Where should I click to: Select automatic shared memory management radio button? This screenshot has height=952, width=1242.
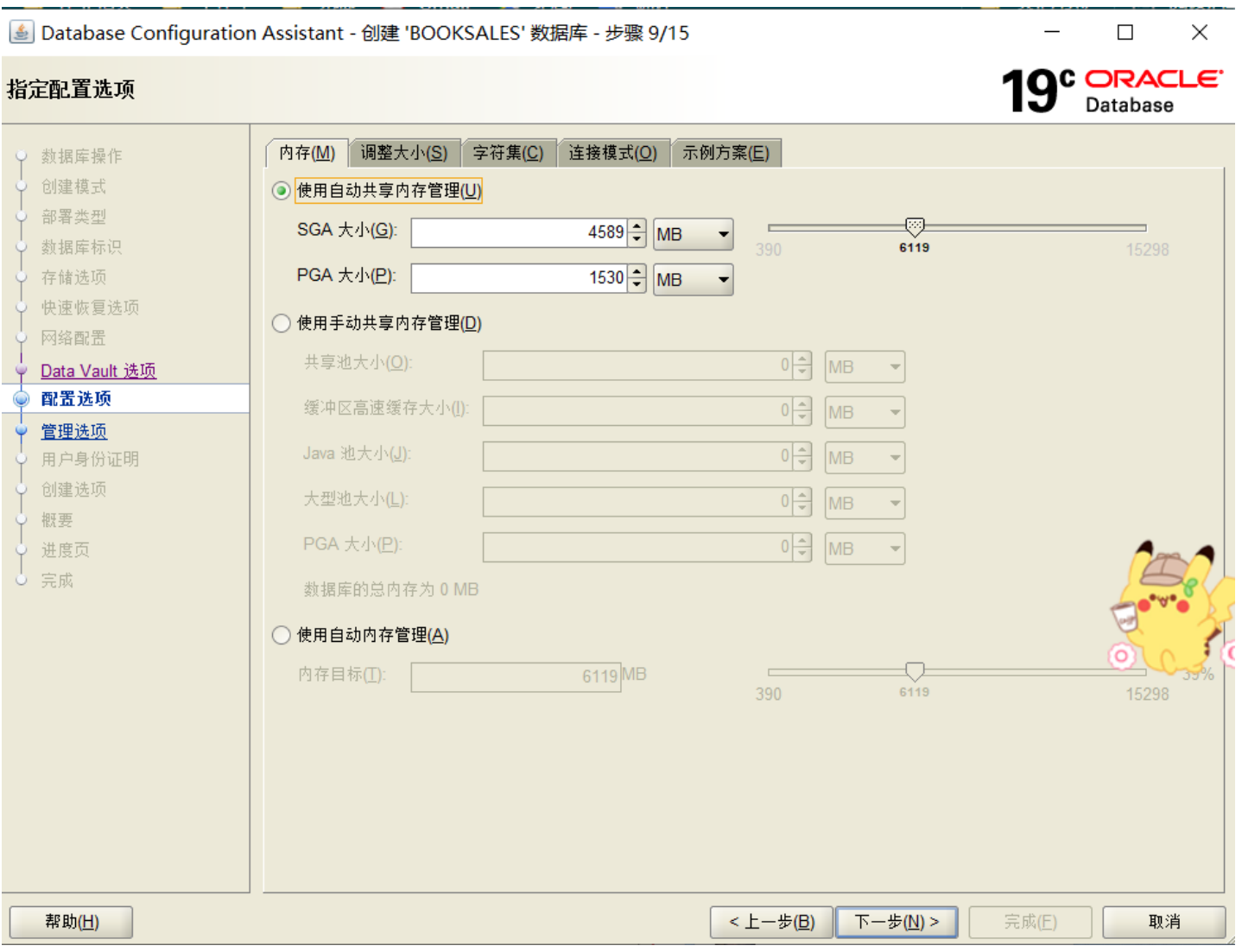[281, 191]
